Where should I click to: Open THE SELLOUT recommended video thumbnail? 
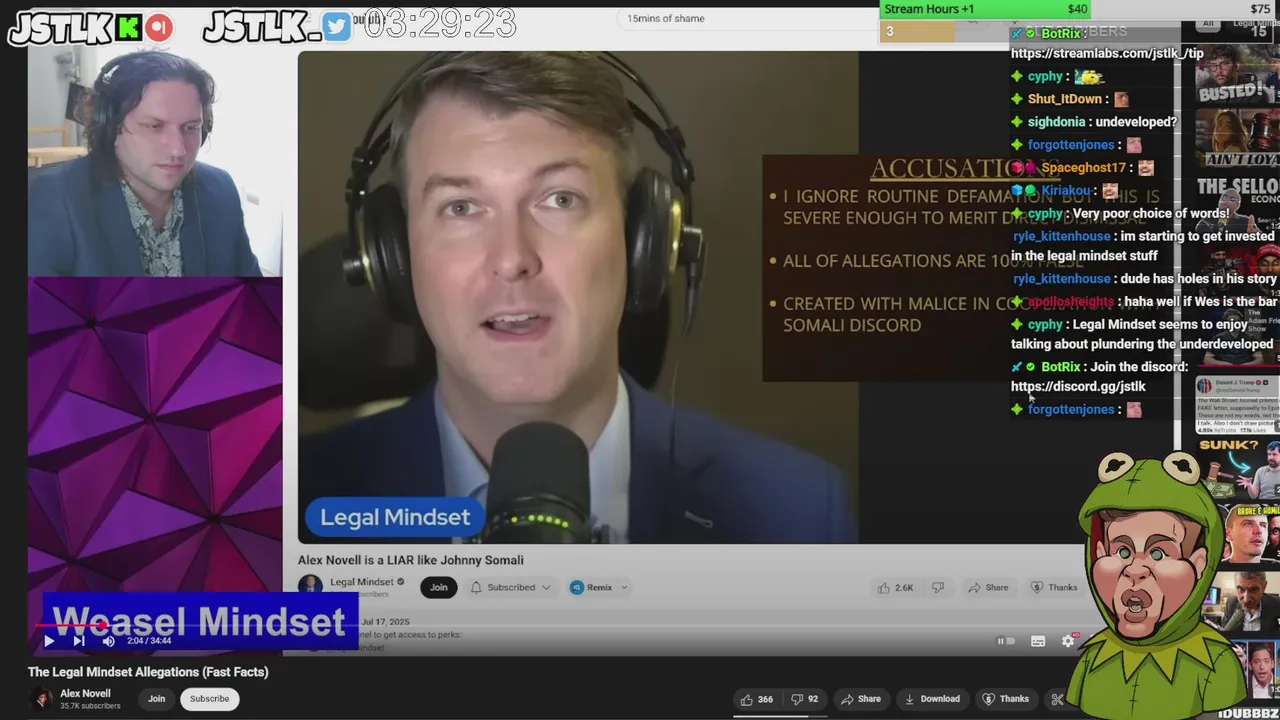click(1237, 204)
